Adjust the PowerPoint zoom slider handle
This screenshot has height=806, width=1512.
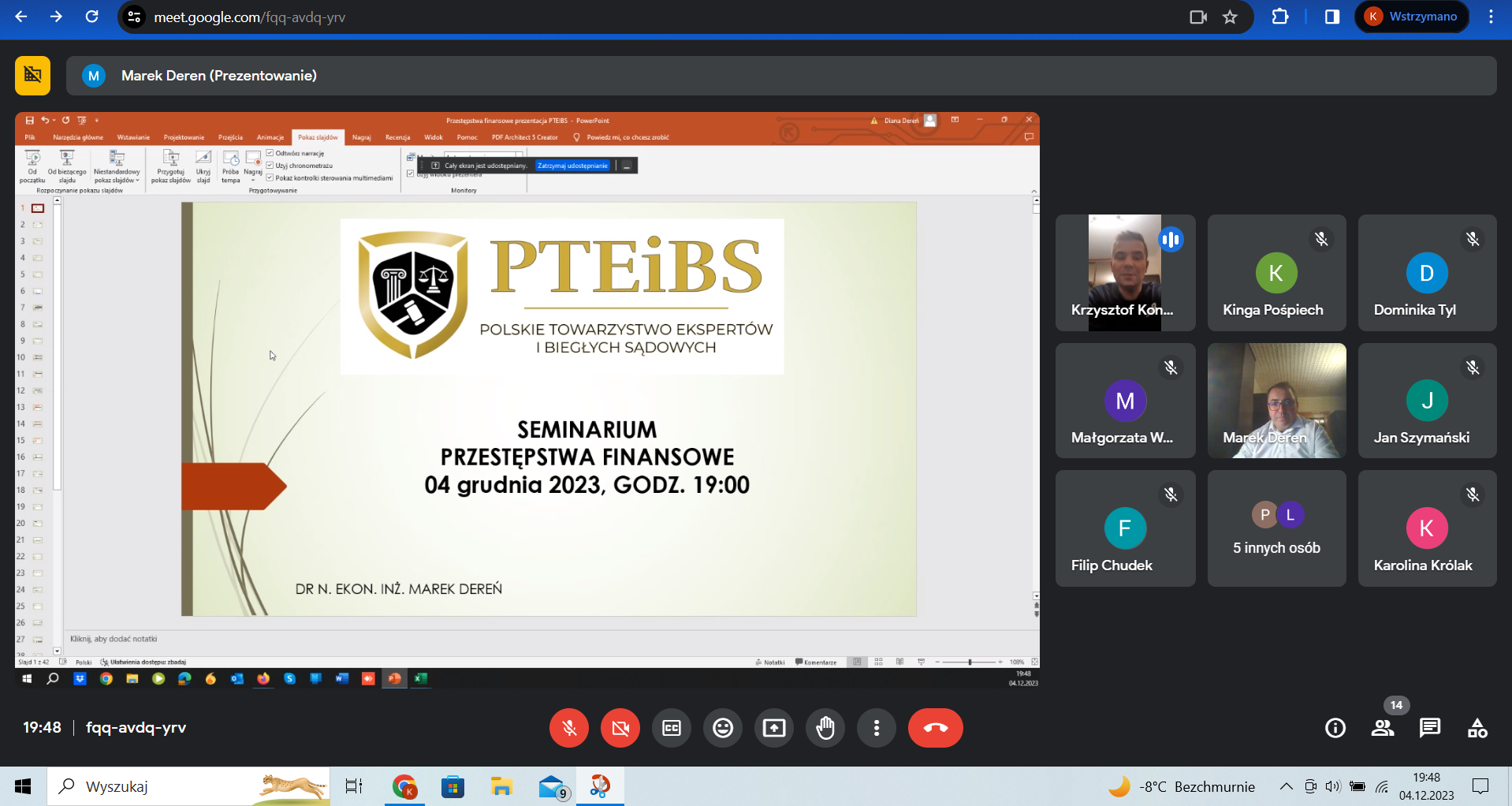(970, 662)
